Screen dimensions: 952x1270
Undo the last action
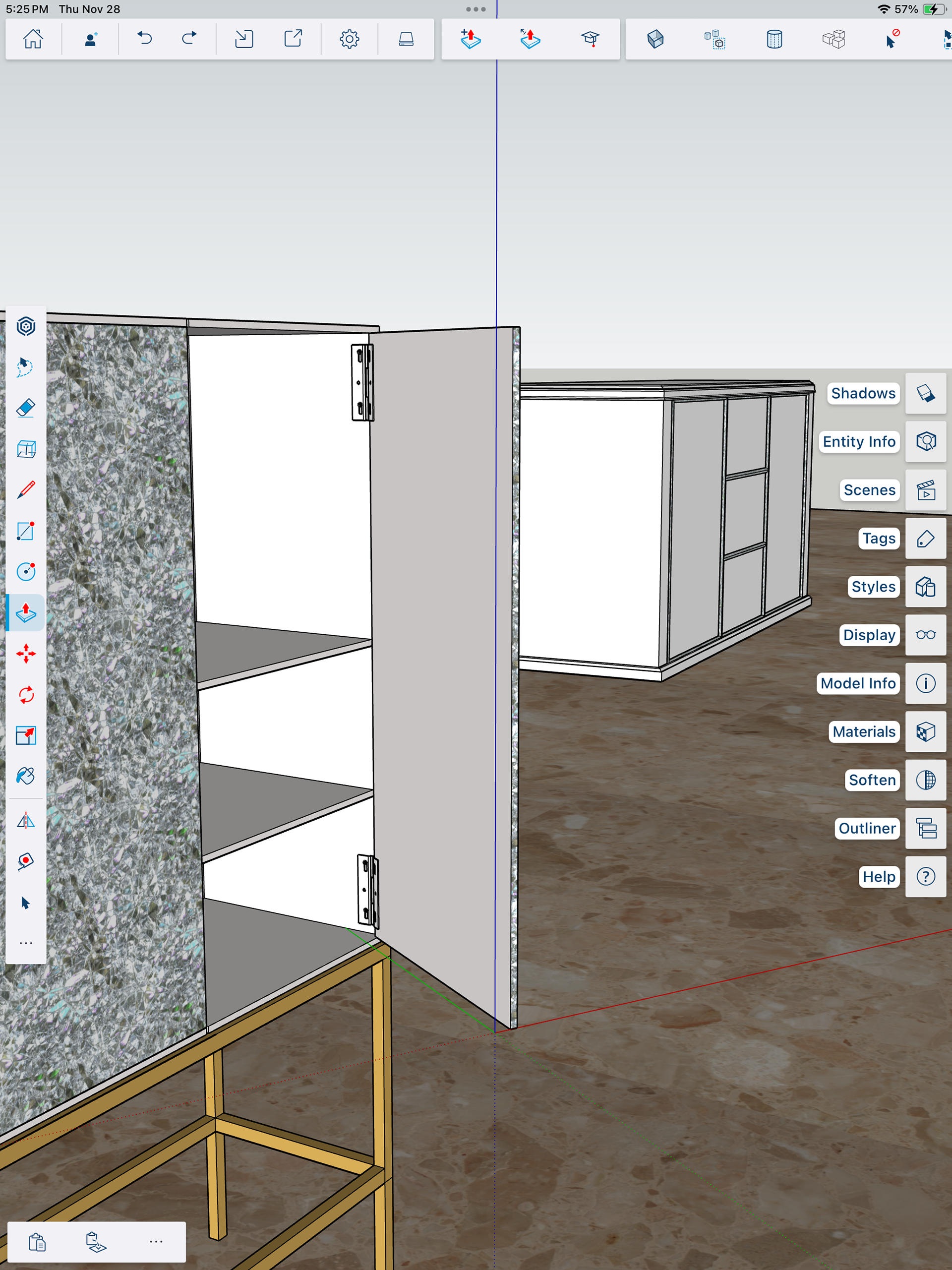click(x=145, y=39)
